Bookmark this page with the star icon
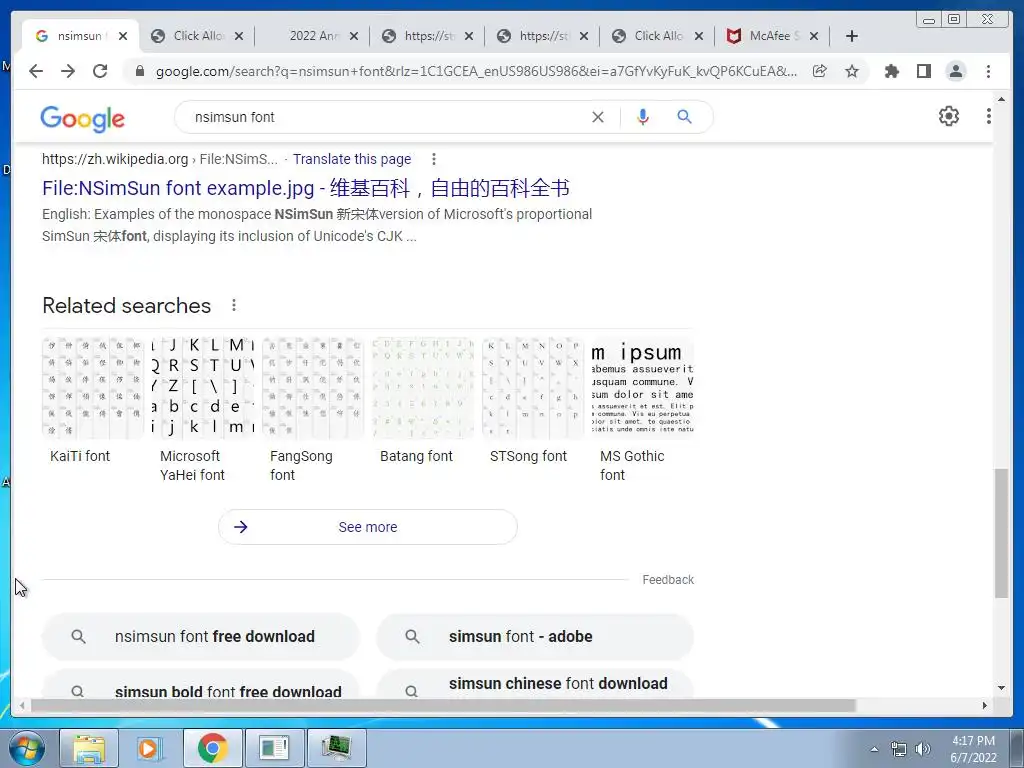This screenshot has height=768, width=1024. point(852,71)
